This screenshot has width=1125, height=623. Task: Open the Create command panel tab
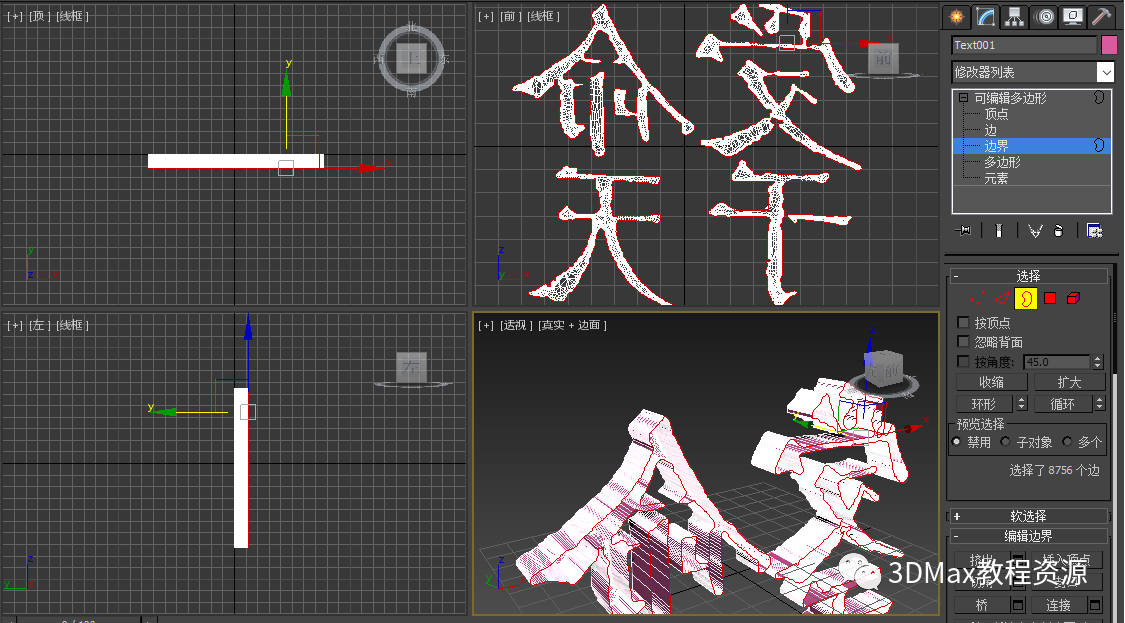tap(956, 17)
